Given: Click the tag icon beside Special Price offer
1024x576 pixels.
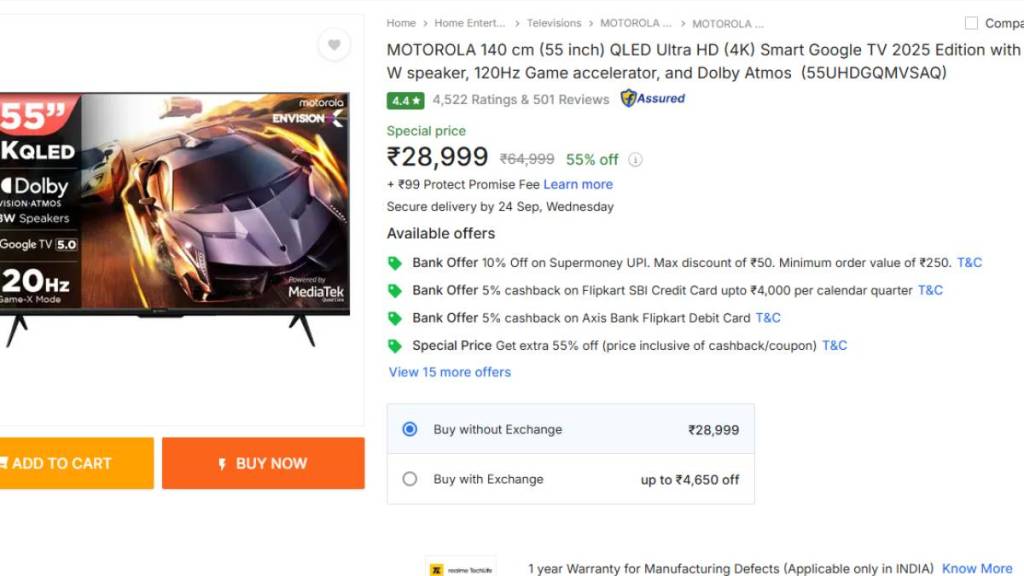Looking at the screenshot, I should pos(395,346).
